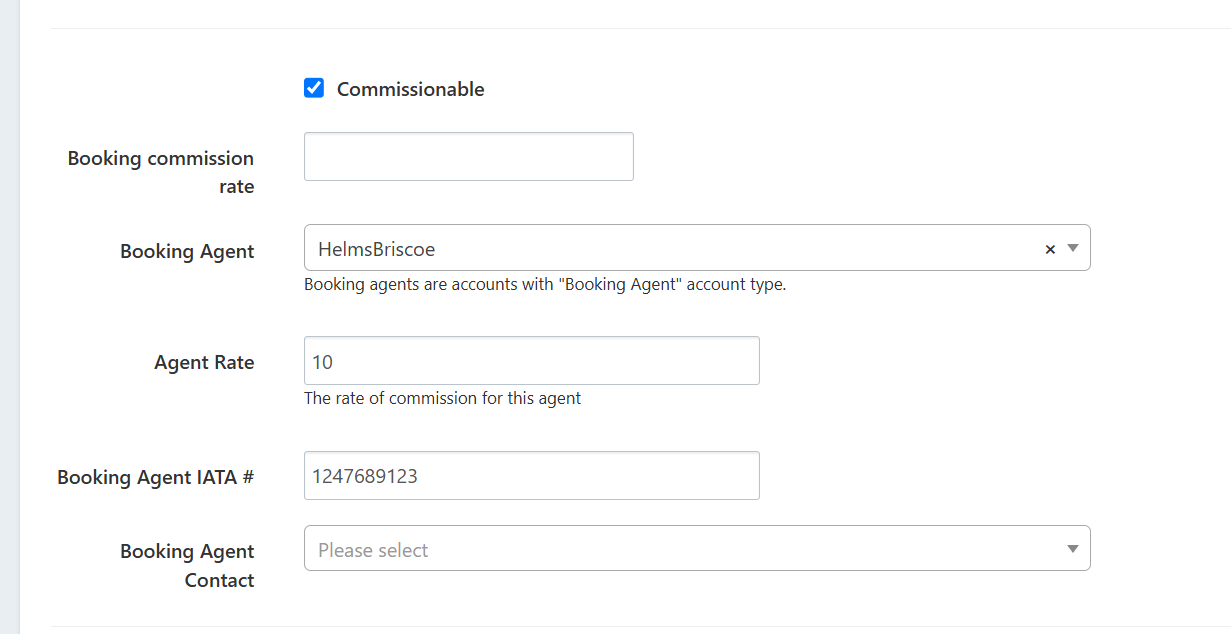Click the divider line above the Commissionable section
Screen dimensions: 1231x634
click(x=640, y=28)
